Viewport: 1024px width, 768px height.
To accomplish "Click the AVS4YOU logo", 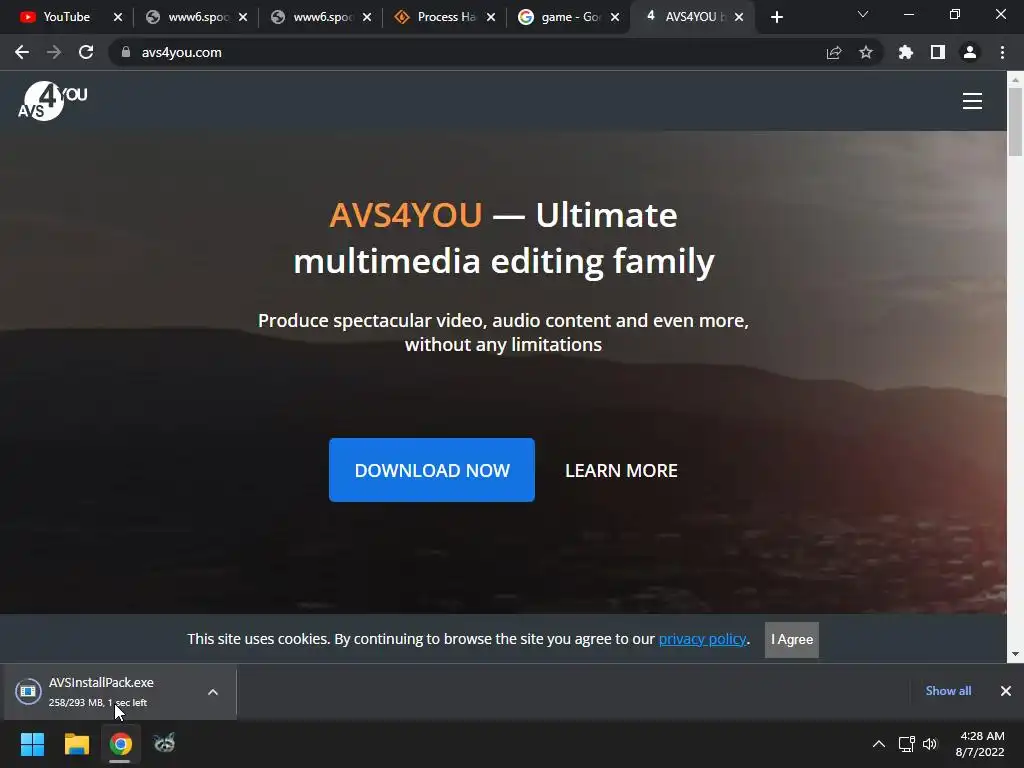I will click(x=52, y=101).
